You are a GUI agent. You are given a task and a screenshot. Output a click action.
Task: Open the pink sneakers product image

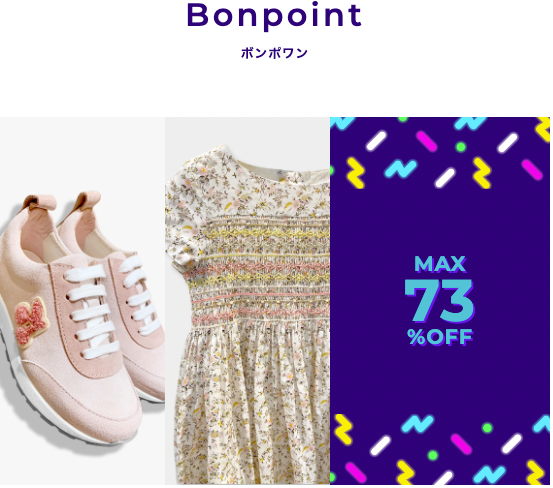(82, 301)
